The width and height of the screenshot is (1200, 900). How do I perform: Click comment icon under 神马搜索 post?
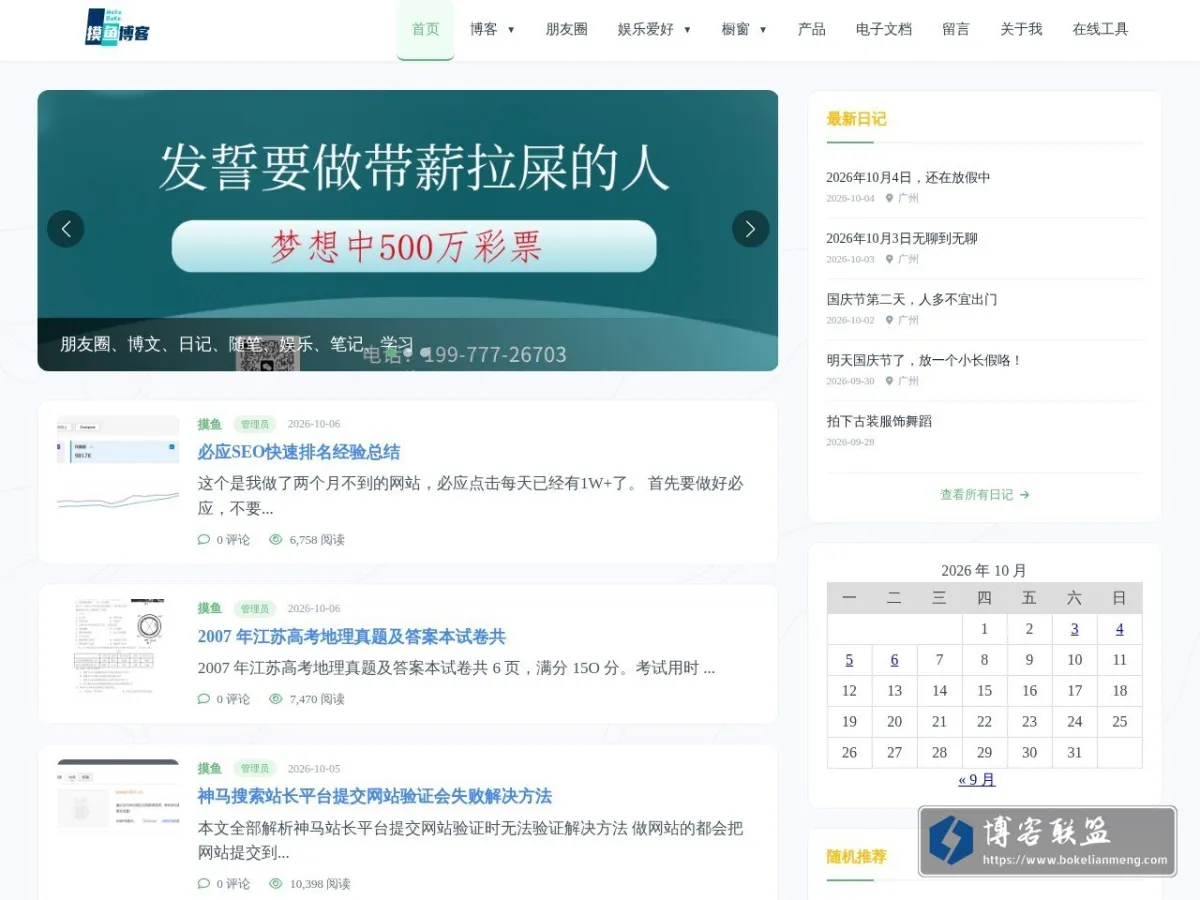pos(204,884)
